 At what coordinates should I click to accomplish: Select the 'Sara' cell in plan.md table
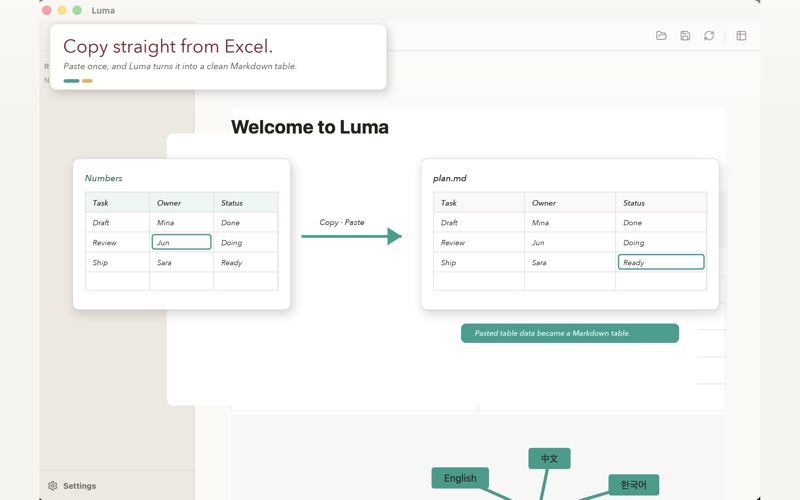(x=570, y=262)
